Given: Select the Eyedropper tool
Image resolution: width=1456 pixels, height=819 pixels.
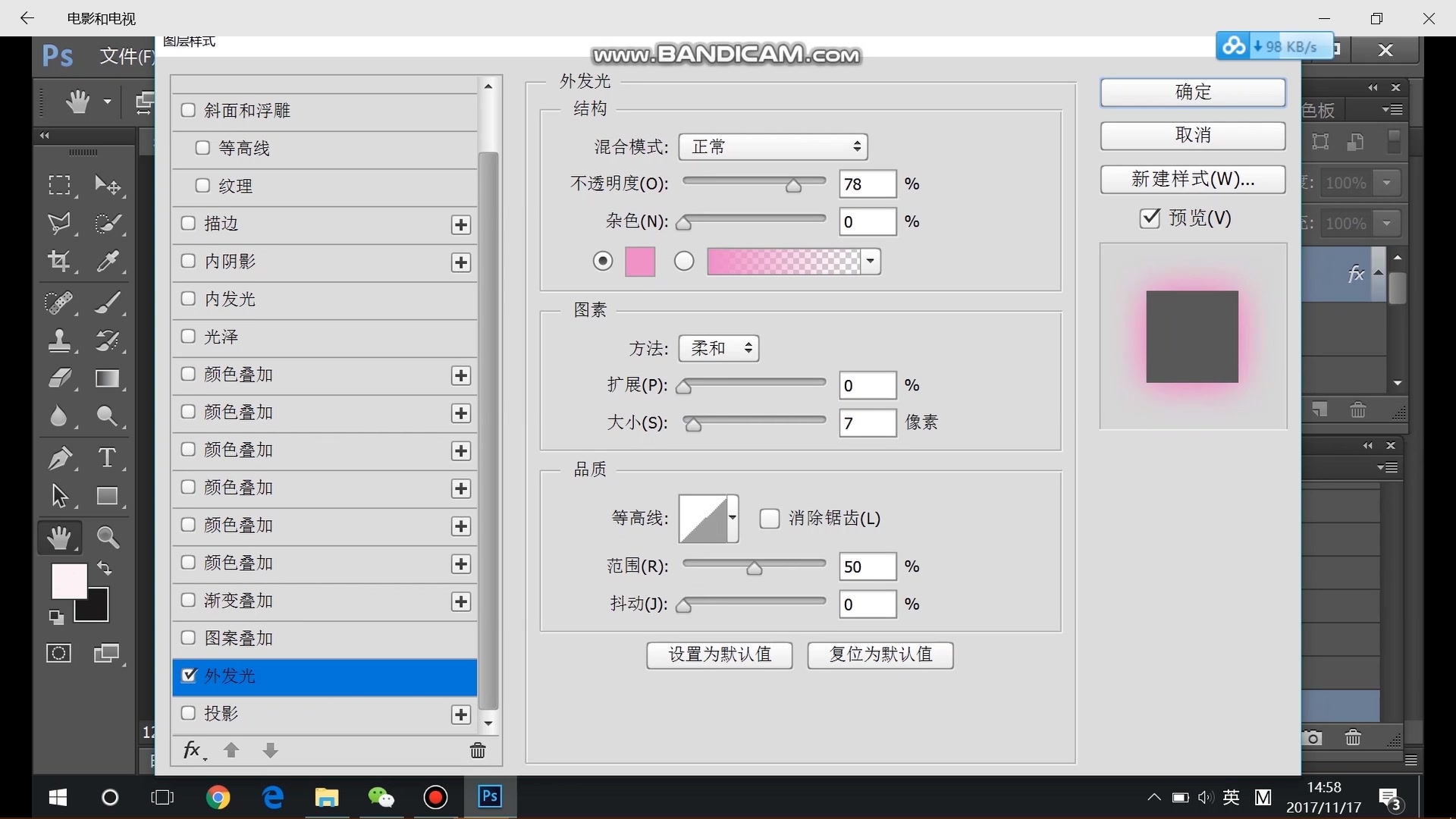Looking at the screenshot, I should (108, 262).
